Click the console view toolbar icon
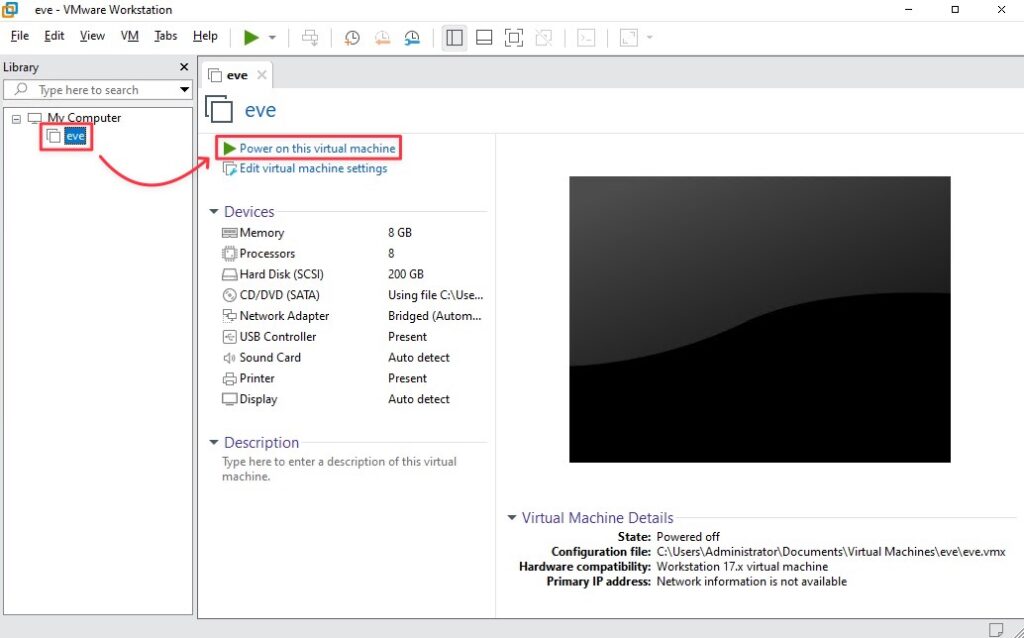 586,38
